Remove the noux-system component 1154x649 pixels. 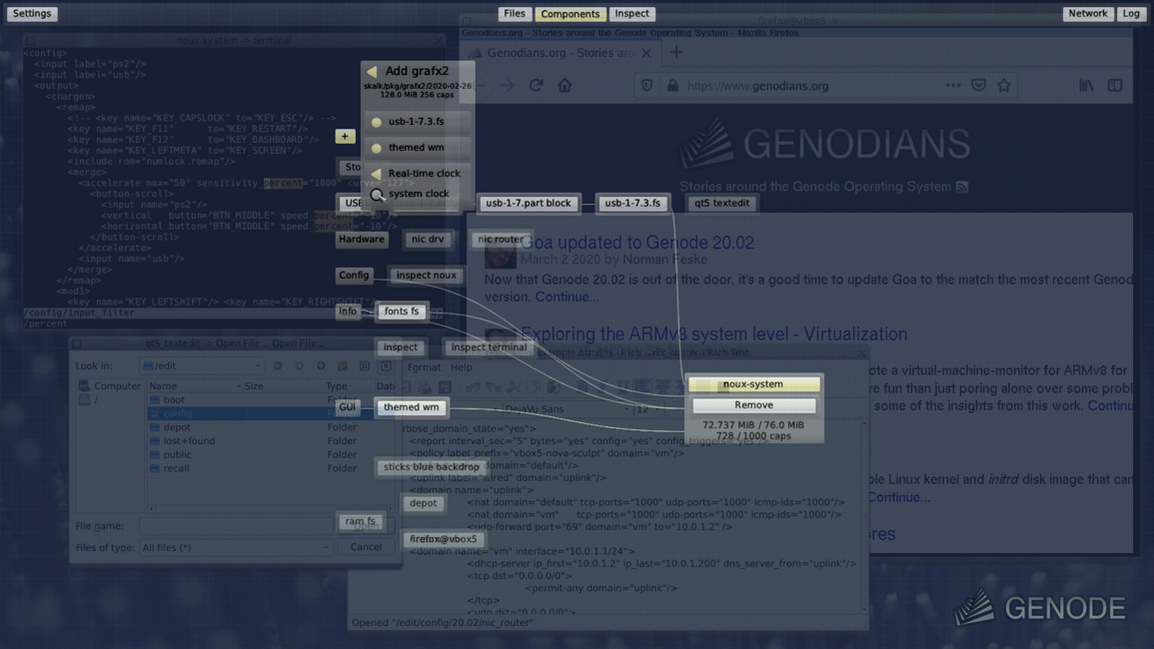point(754,405)
